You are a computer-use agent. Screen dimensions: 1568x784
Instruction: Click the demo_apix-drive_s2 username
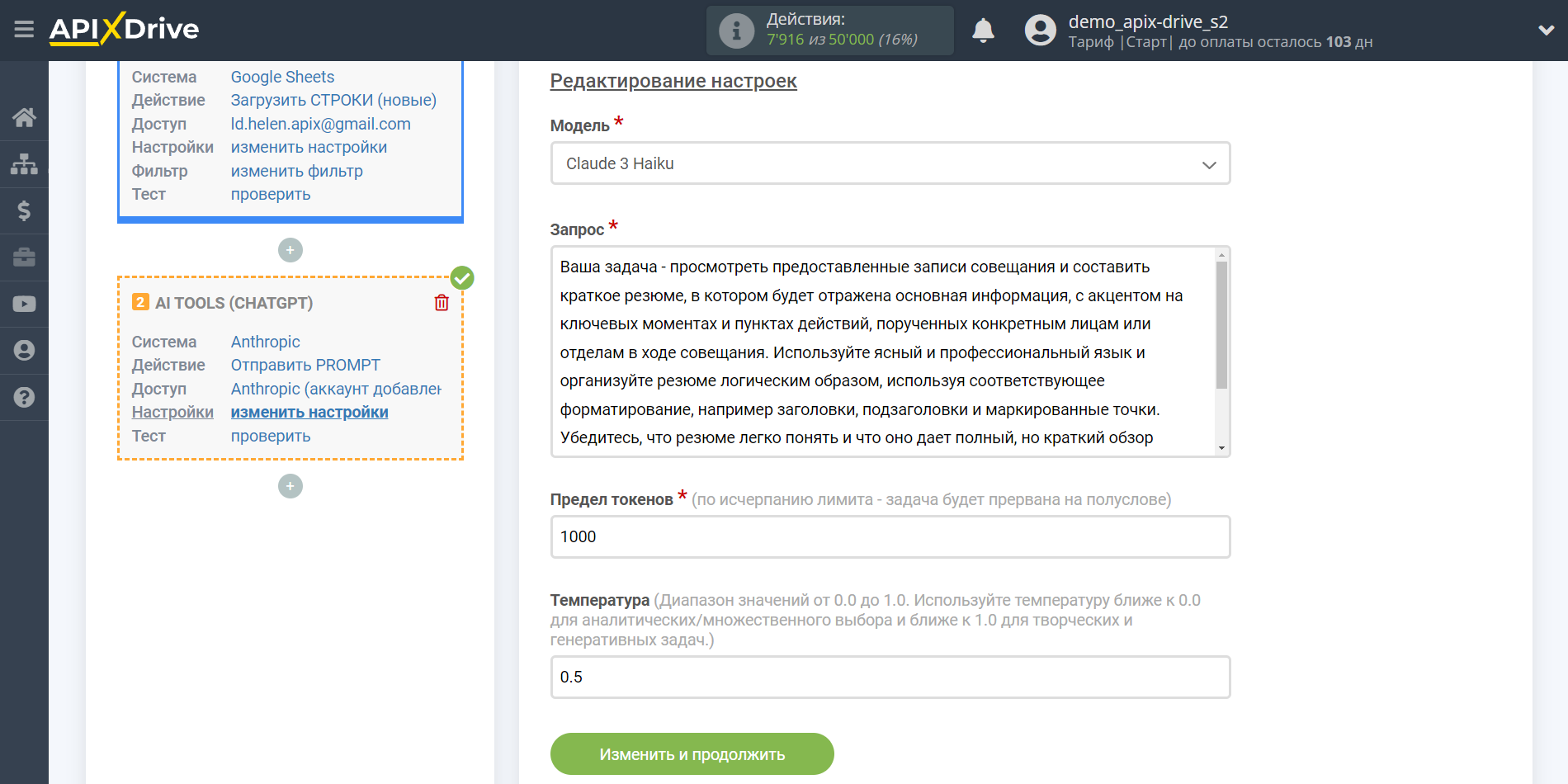(x=1148, y=21)
